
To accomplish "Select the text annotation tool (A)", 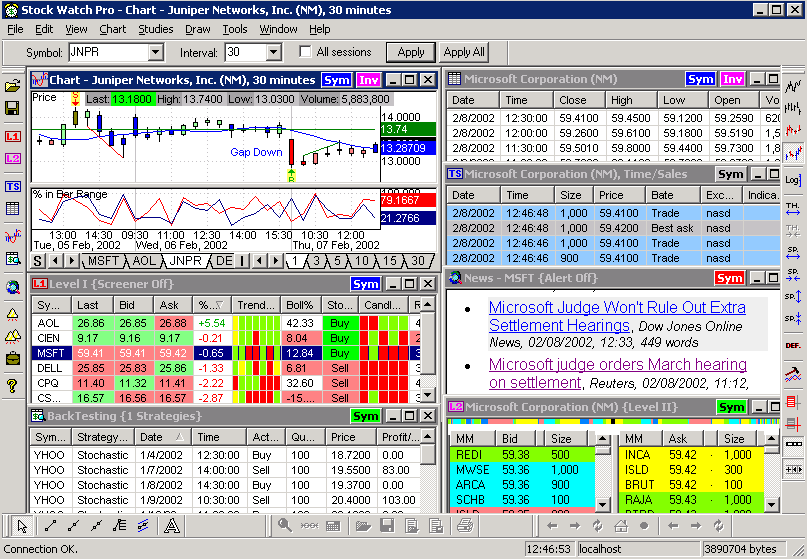I will coord(171,525).
